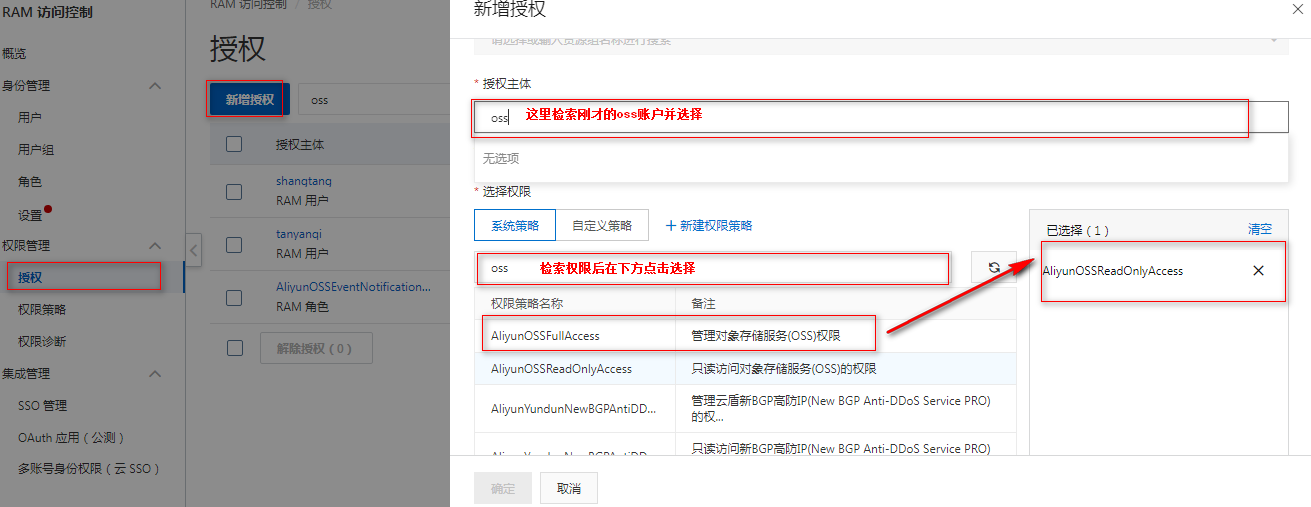Image resolution: width=1311 pixels, height=507 pixels.
Task: Switch to 系统策略 tab
Action: point(515,226)
